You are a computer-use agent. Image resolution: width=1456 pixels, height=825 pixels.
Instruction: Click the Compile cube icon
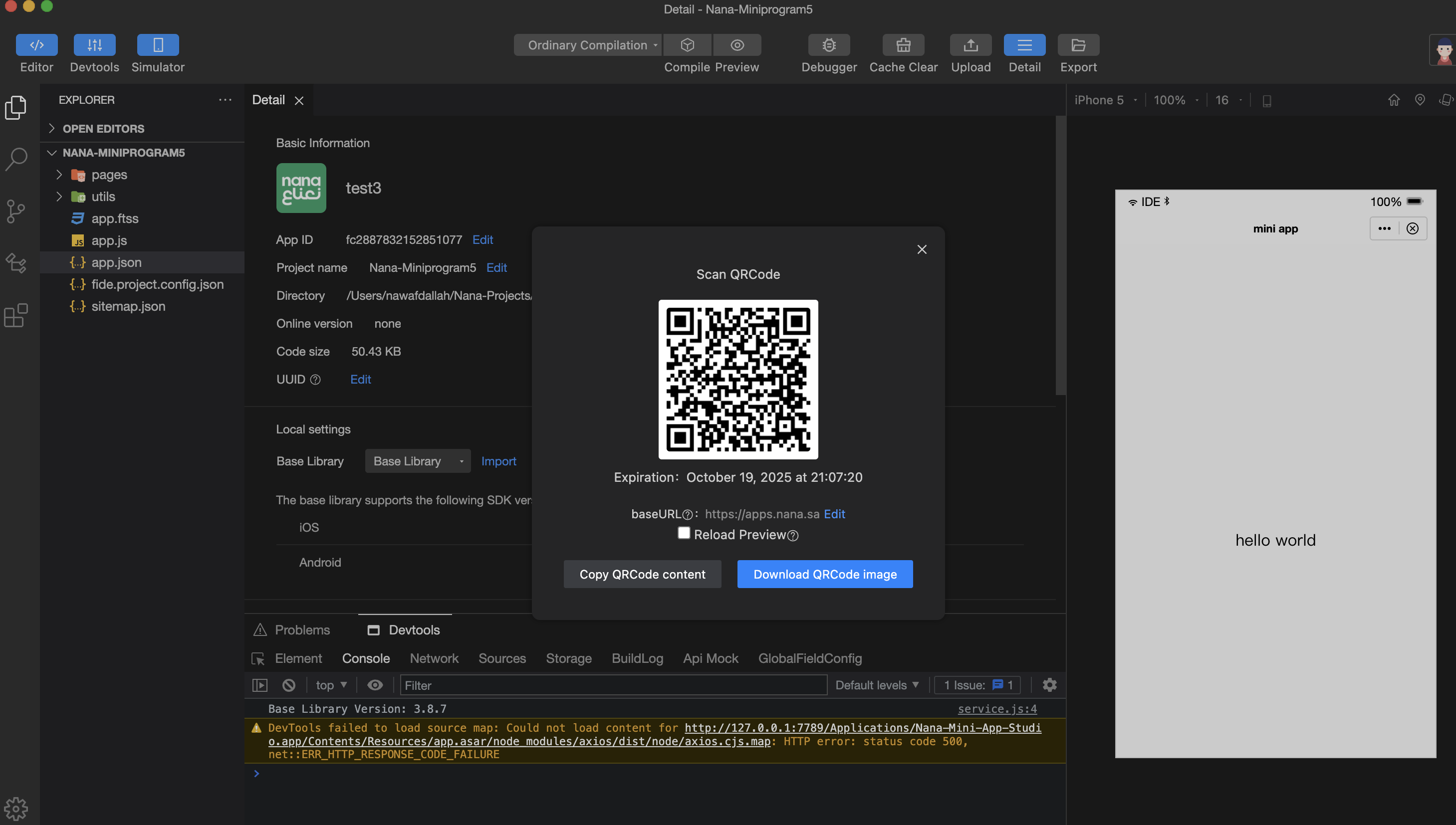[x=687, y=45]
